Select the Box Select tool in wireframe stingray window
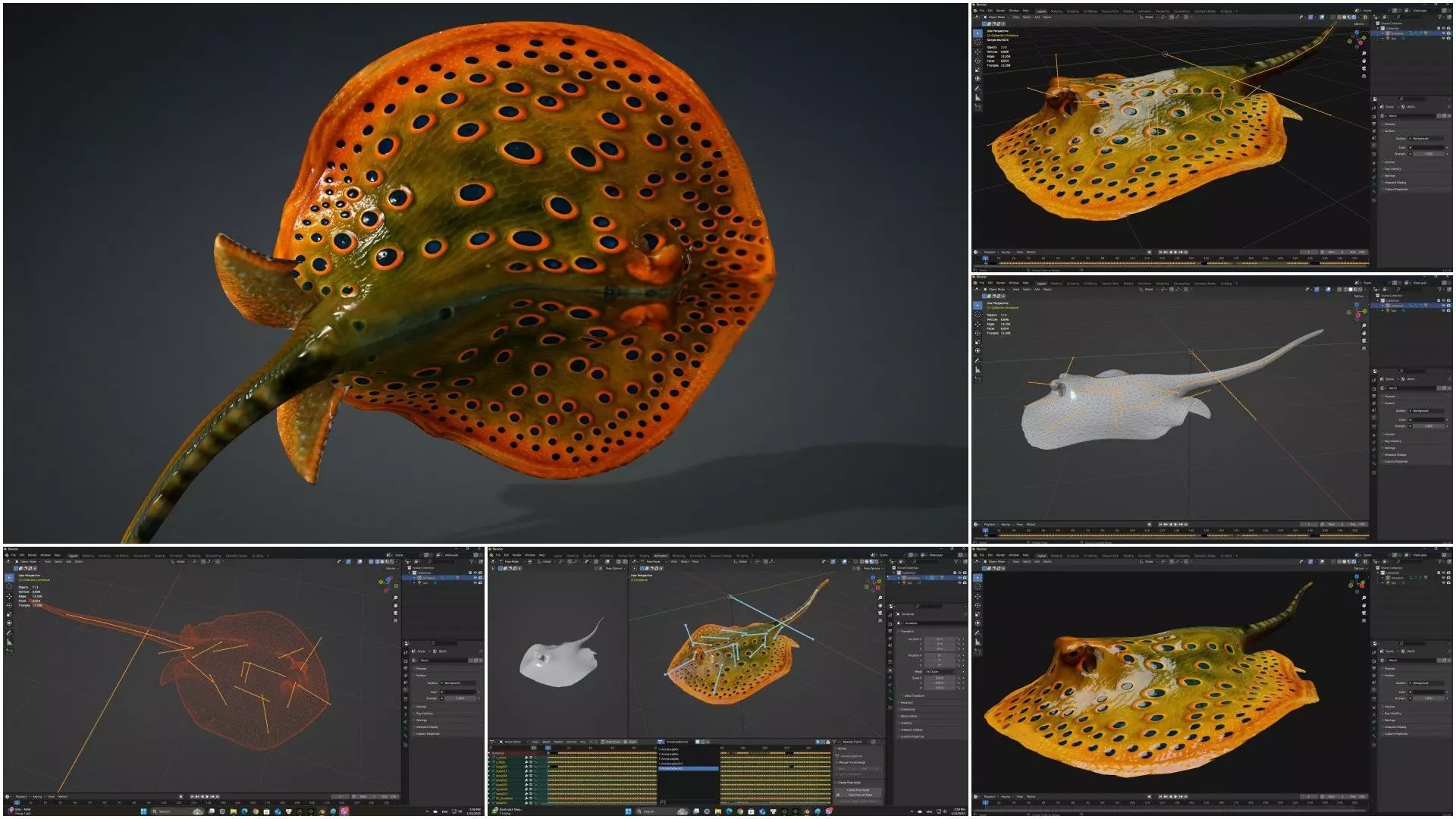1456x819 pixels. pyautogui.click(x=9, y=578)
